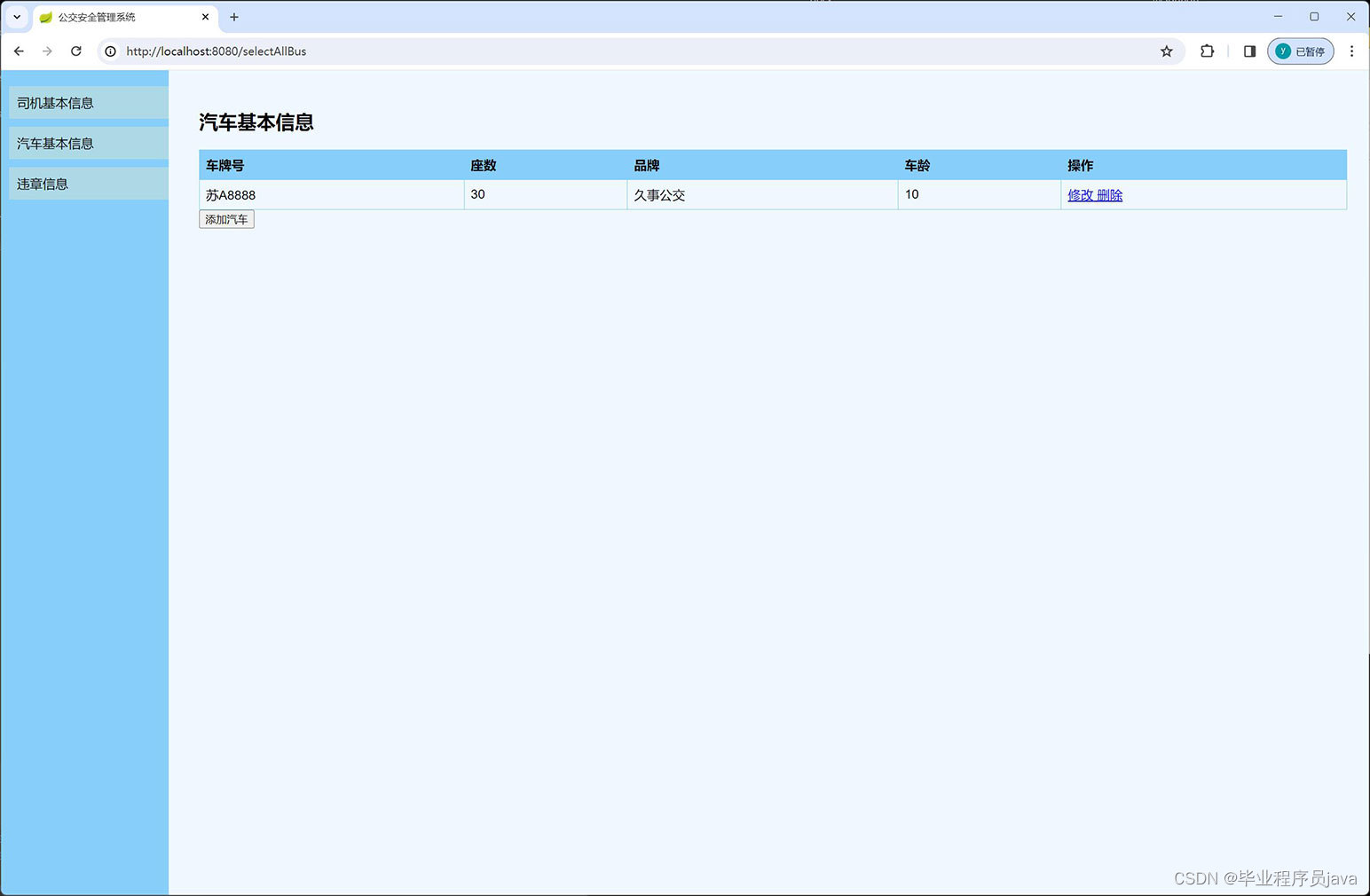Click the 添加汽车 button

[226, 219]
